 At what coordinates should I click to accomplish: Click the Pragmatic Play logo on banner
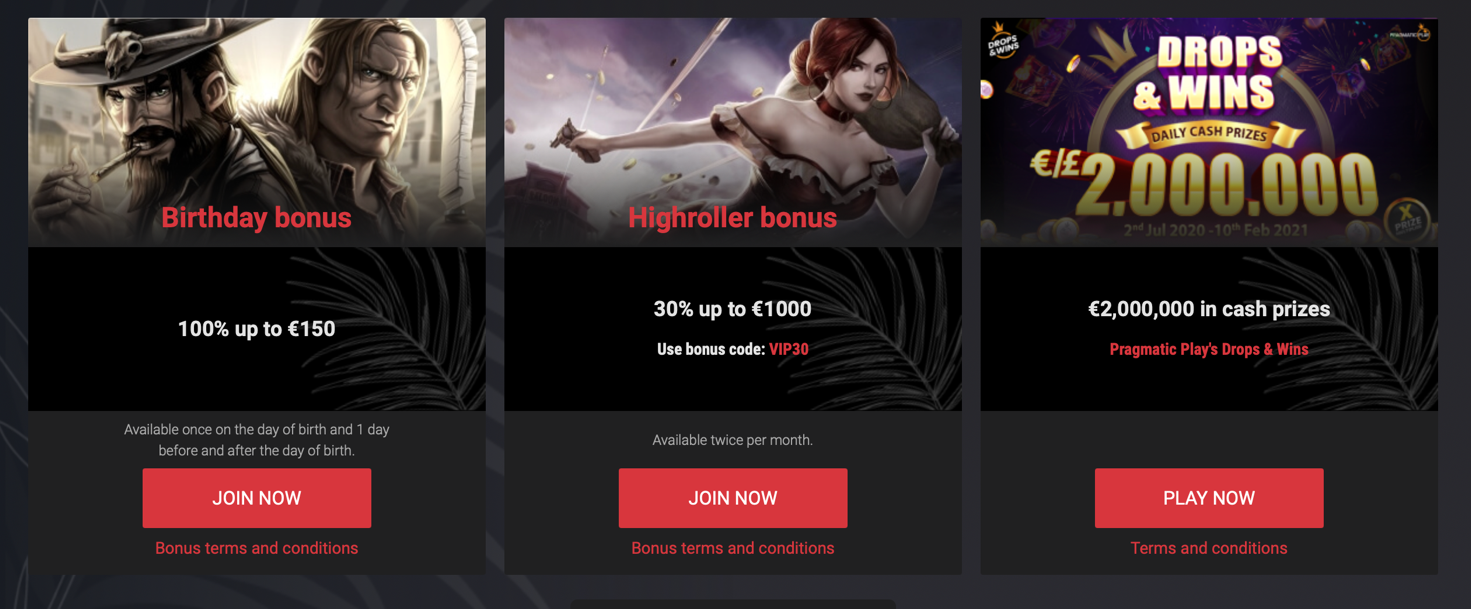pyautogui.click(x=1410, y=34)
